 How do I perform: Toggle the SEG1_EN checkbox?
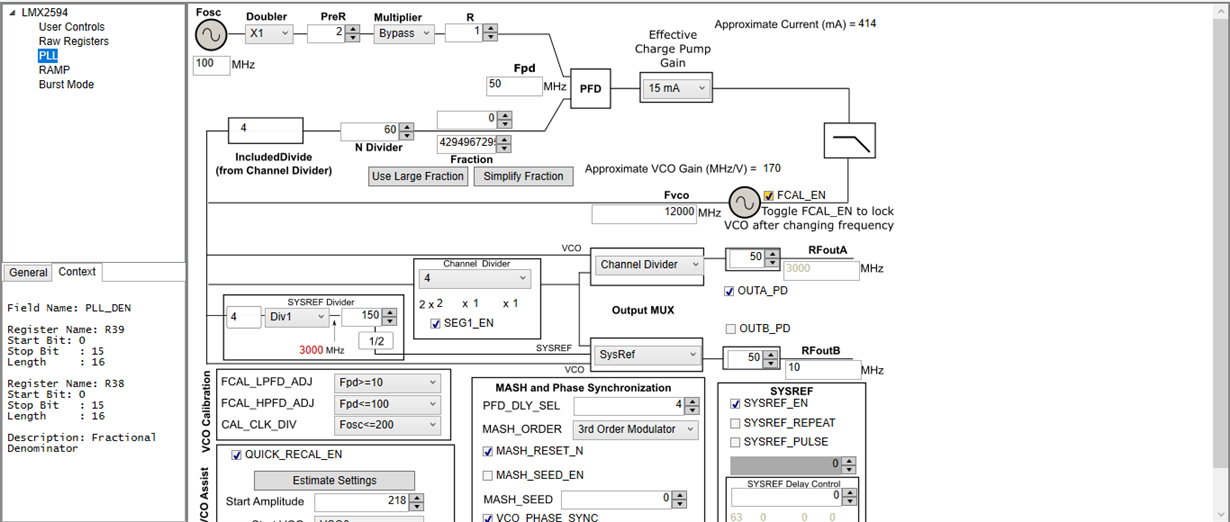click(435, 323)
